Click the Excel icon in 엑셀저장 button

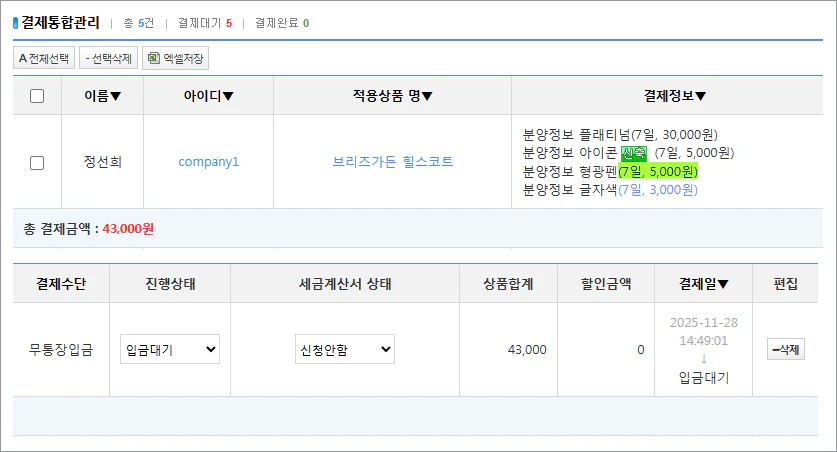154,58
